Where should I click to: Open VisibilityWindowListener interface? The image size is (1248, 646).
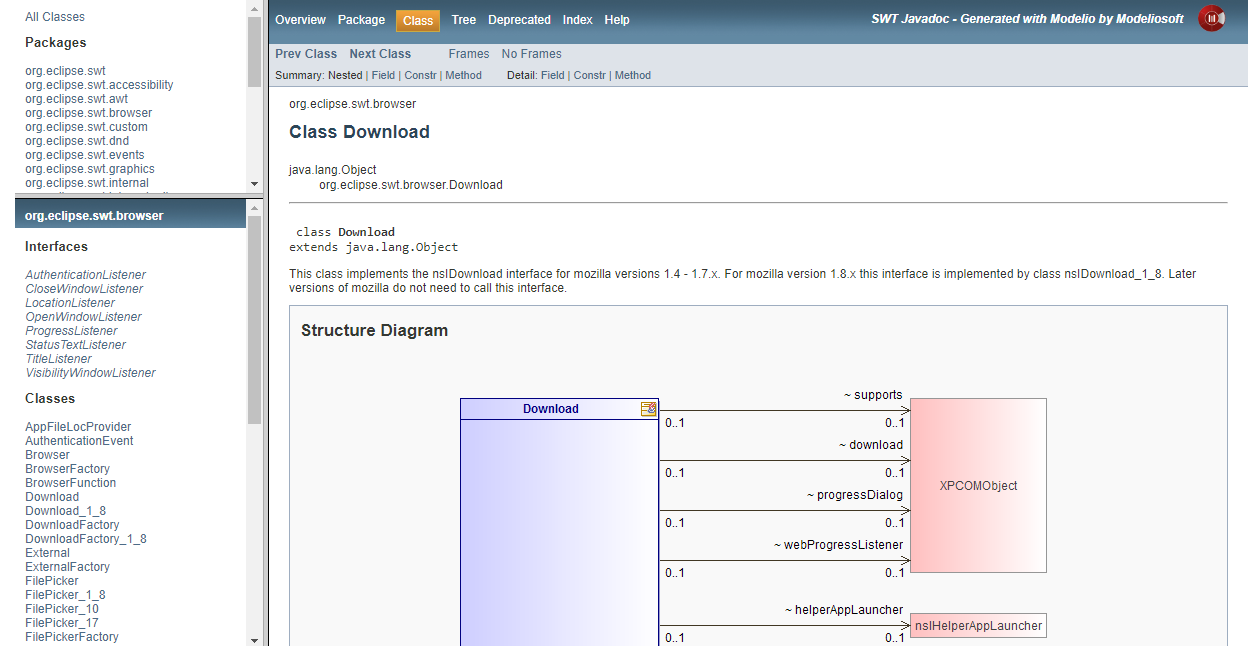coord(90,373)
